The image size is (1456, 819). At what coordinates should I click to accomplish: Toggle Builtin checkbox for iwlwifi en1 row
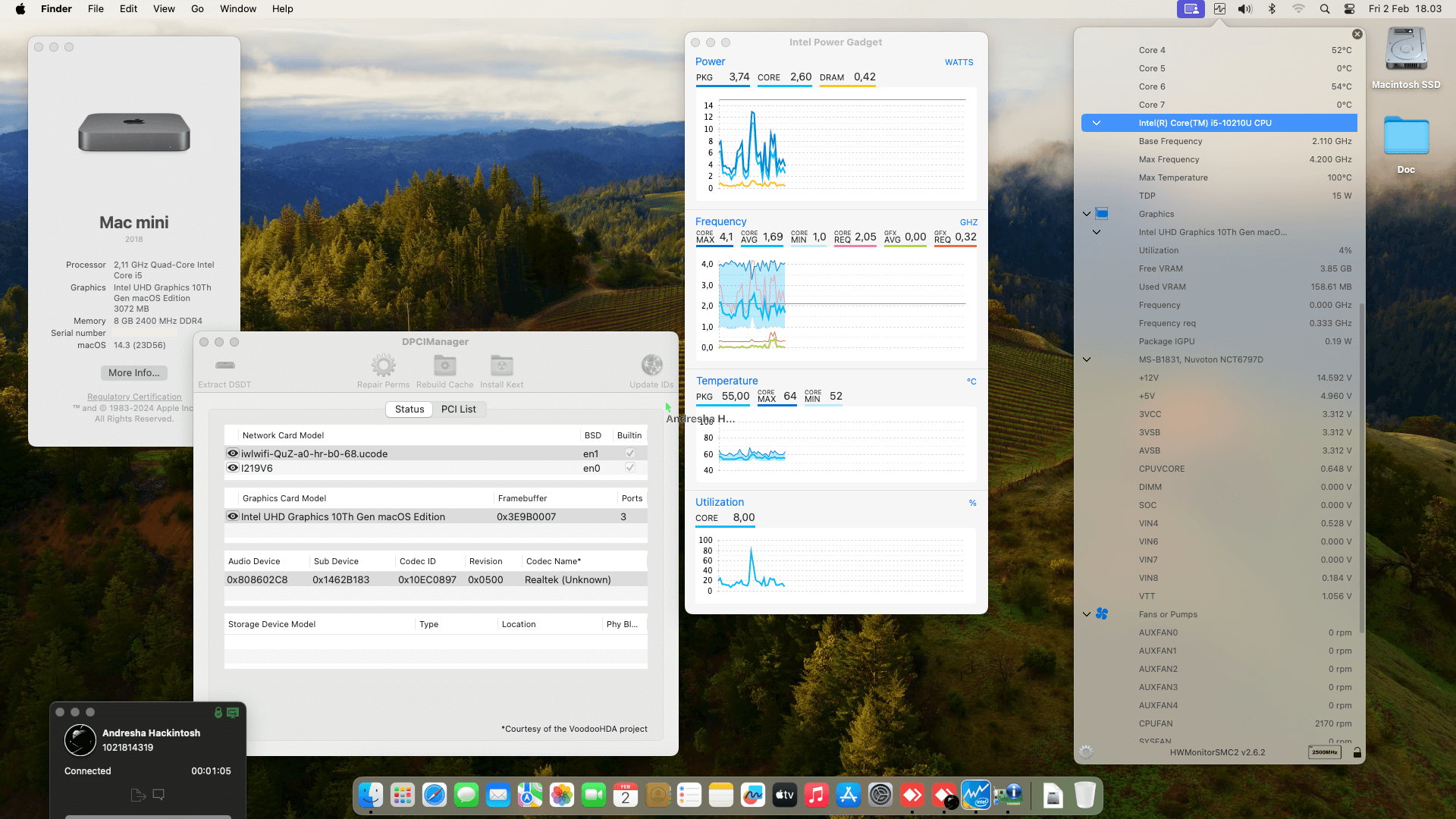(629, 453)
